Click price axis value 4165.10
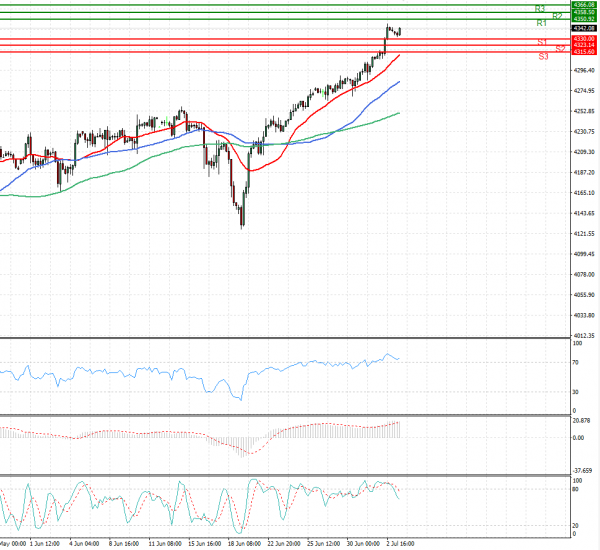 click(x=584, y=193)
